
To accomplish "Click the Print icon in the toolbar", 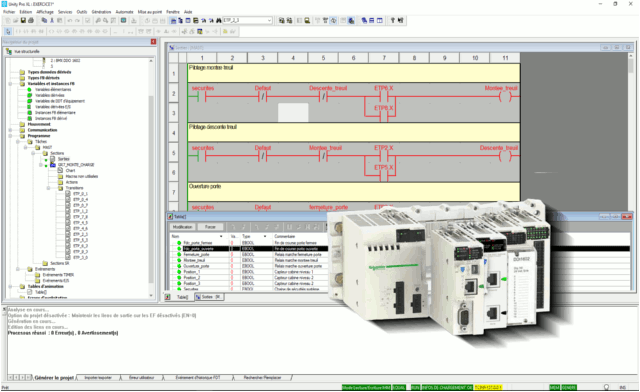I will click(x=31, y=20).
